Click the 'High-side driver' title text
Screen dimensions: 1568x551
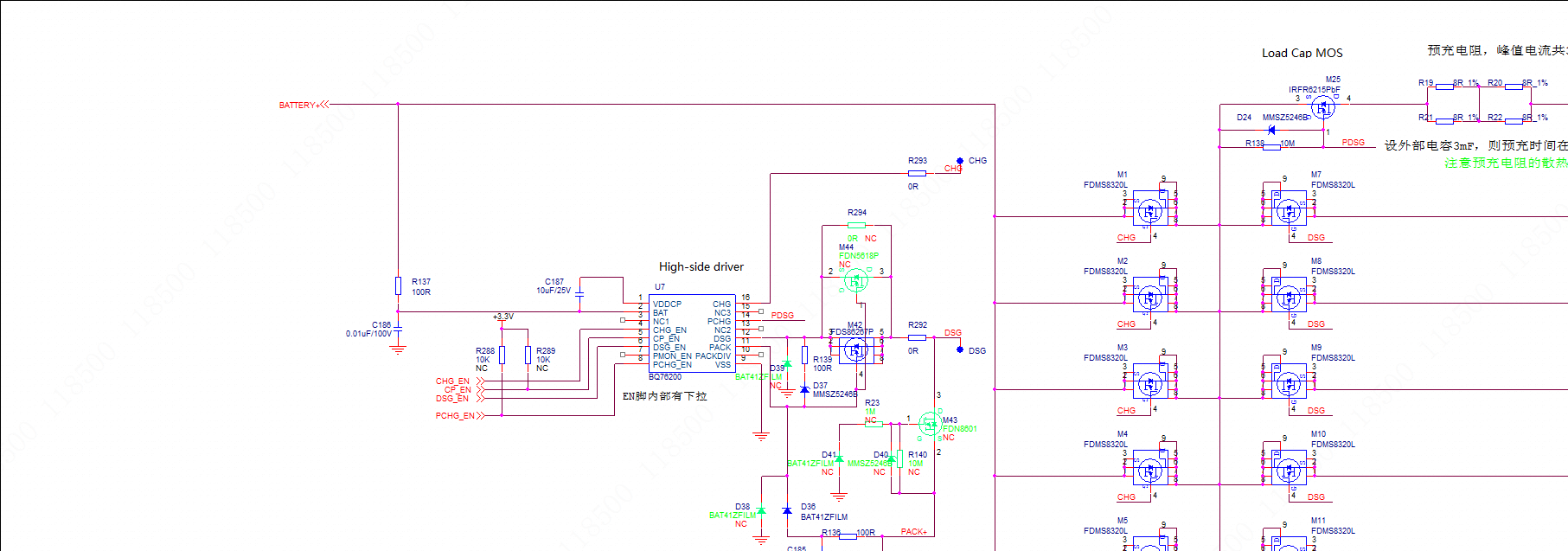coord(701,266)
